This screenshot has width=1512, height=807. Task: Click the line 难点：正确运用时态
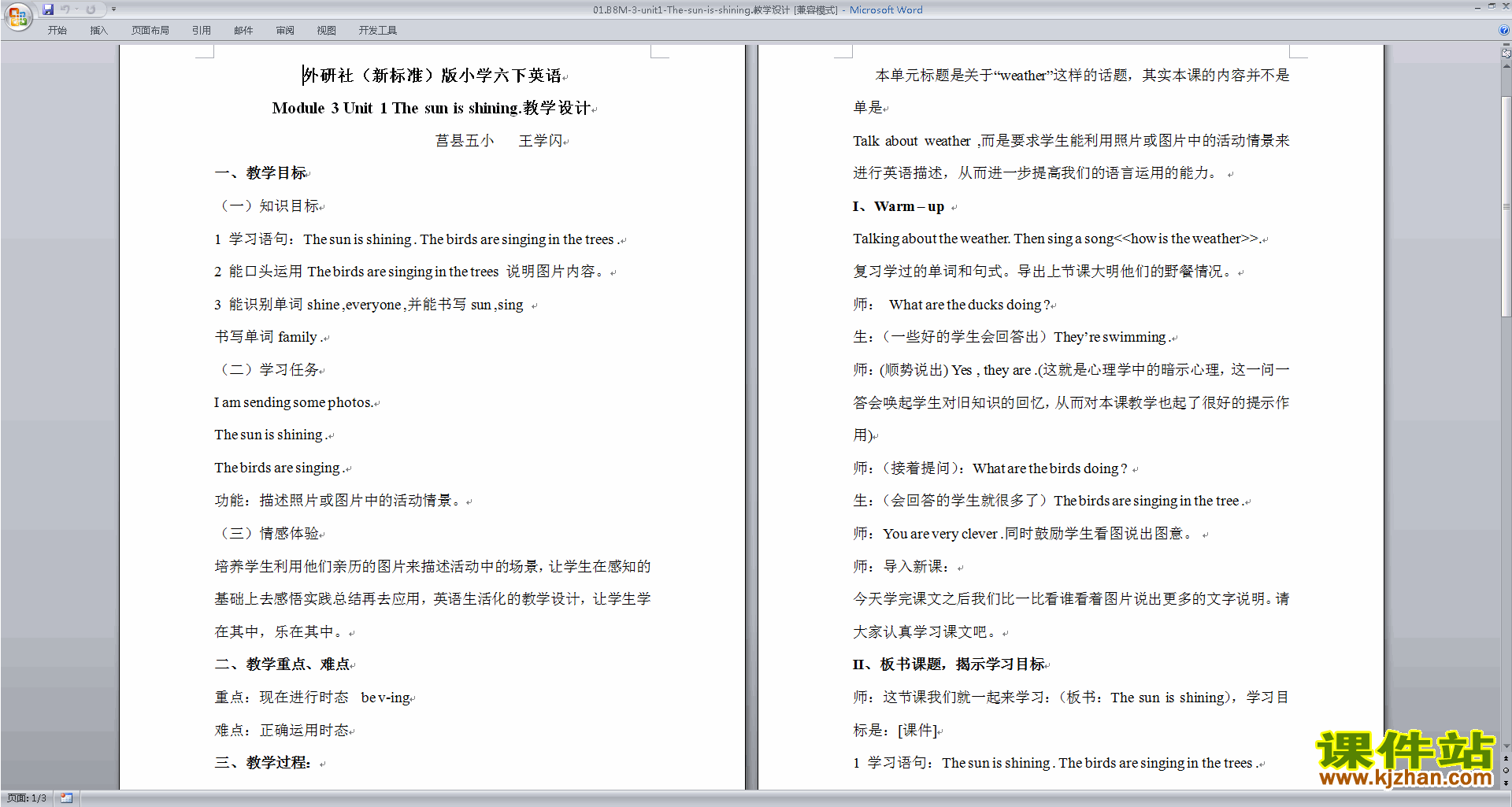click(x=283, y=731)
